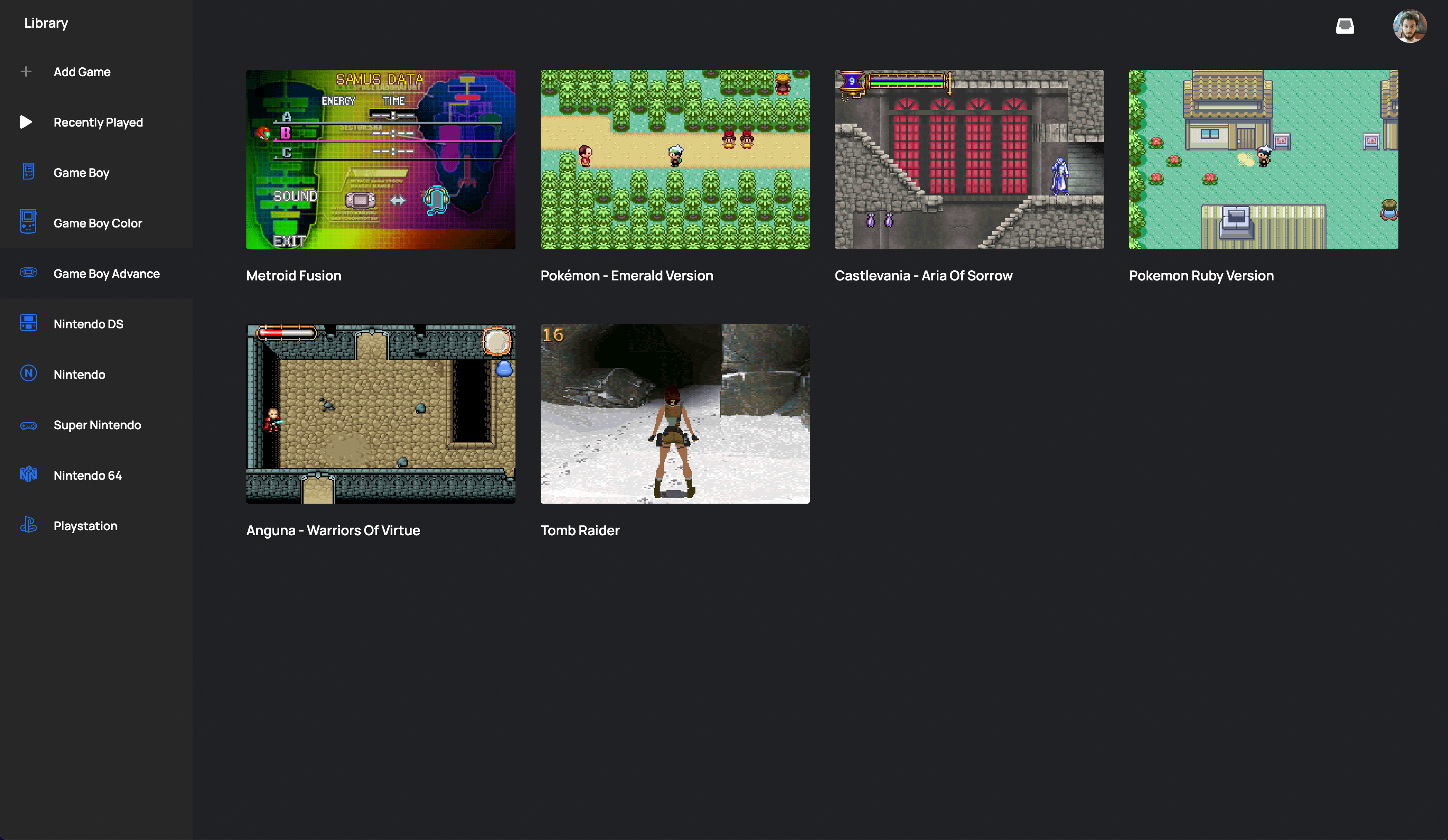Click the Library heading
Screen dimensions: 1448x840
(x=46, y=23)
